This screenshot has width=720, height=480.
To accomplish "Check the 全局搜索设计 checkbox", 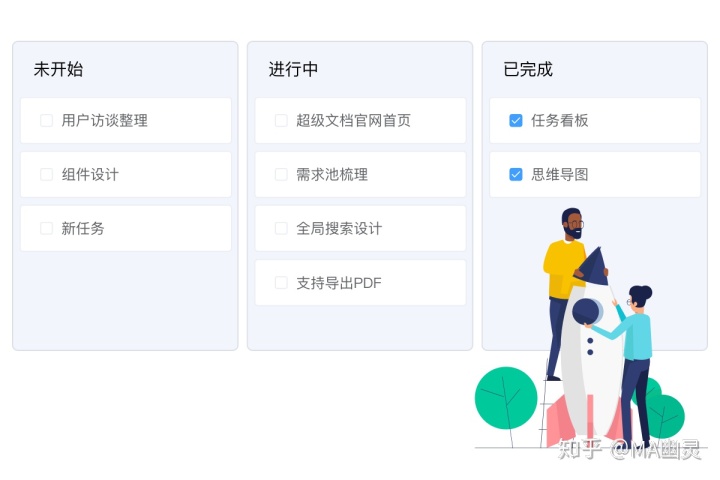I will pos(281,228).
